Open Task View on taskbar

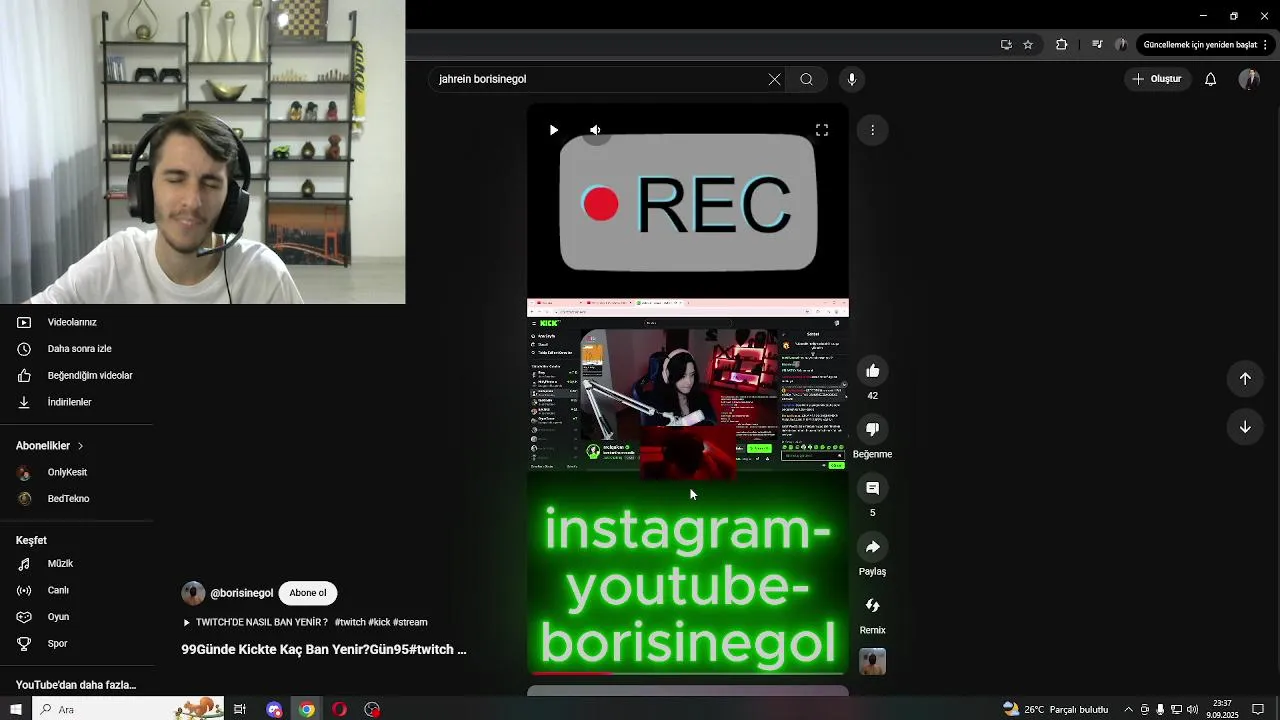point(240,709)
